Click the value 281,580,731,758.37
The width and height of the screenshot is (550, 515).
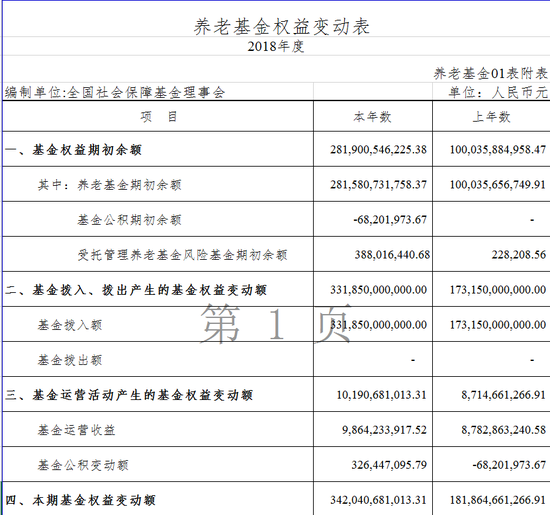coord(378,185)
